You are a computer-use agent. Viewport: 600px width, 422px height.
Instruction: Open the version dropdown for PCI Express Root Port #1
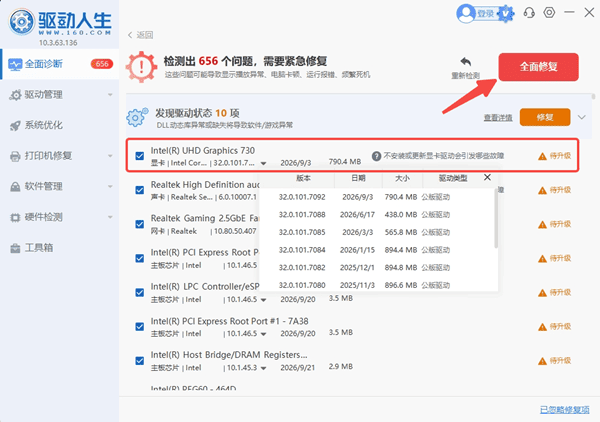click(263, 334)
